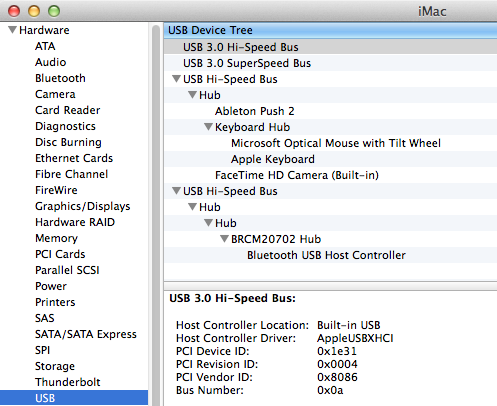Collapse the BRCM20702 Hub triangle
Image resolution: width=497 pixels, height=406 pixels.
pyautogui.click(x=224, y=239)
